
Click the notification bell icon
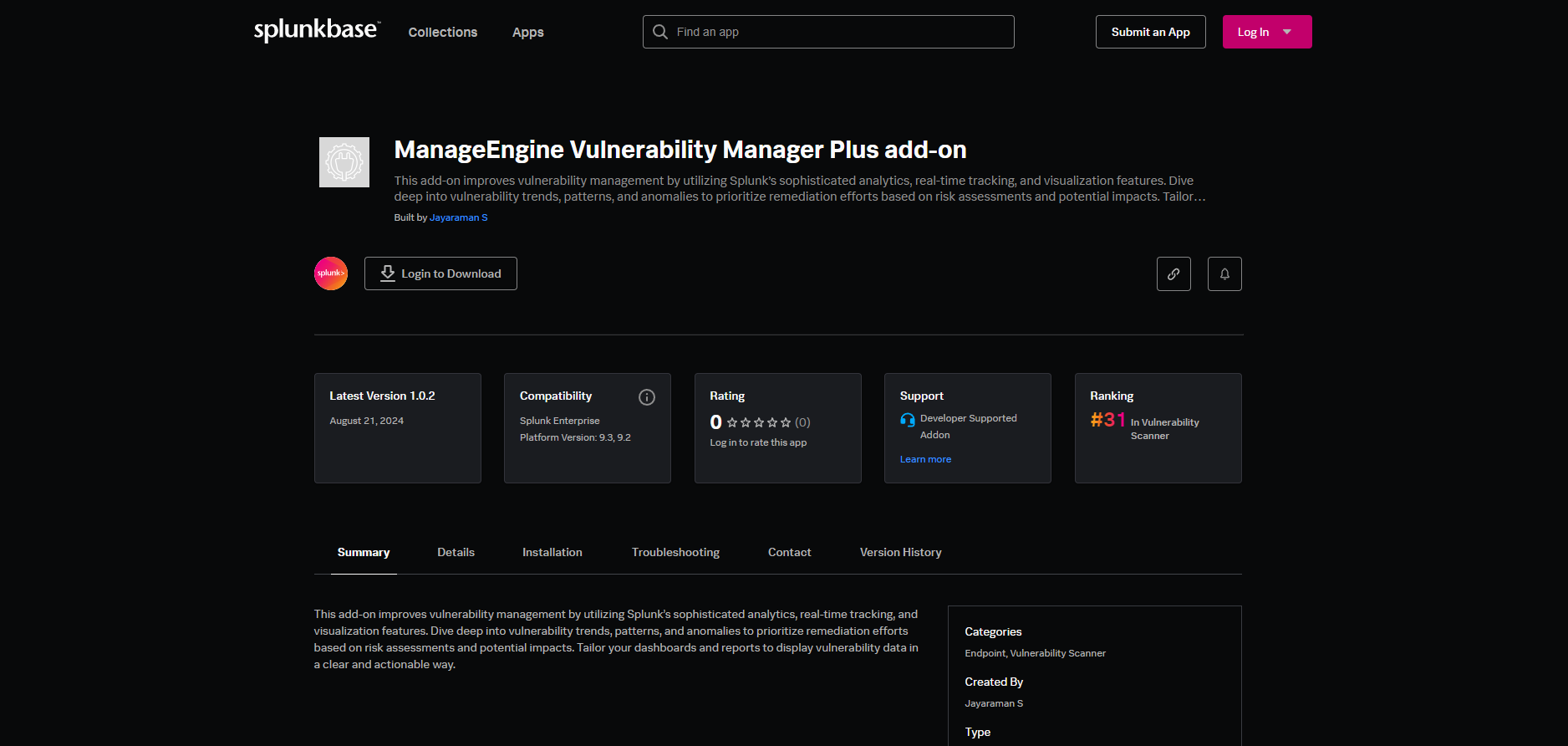(x=1224, y=273)
